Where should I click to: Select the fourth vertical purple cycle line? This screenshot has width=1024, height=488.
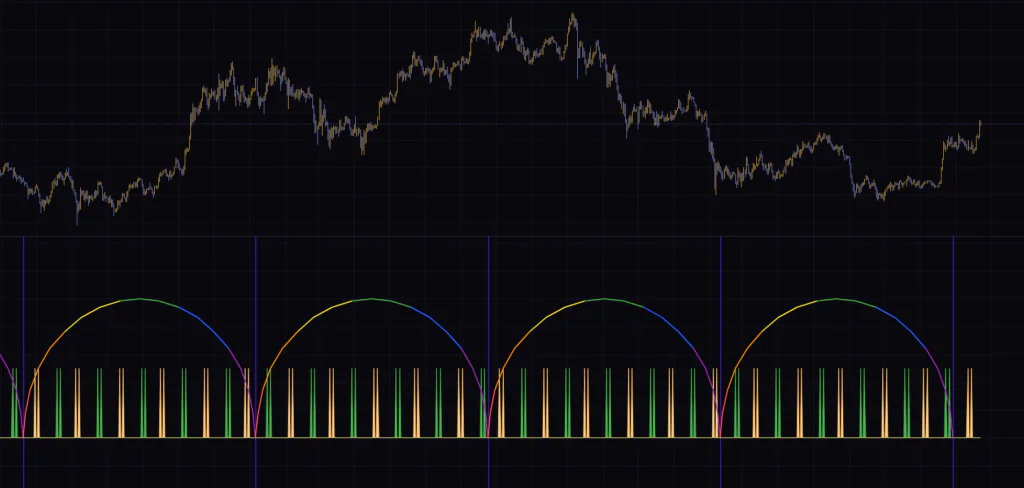(721, 362)
